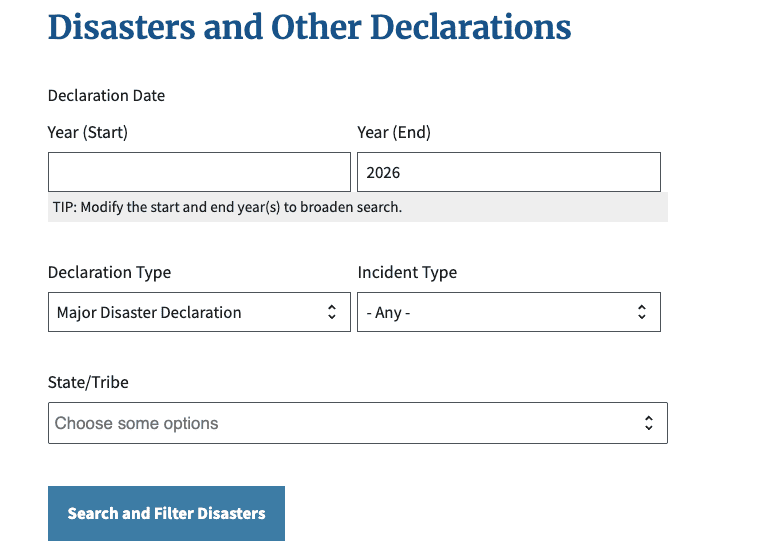Viewport: 761px width, 559px height.
Task: Click the Year (Start) label
Action: pyautogui.click(x=88, y=132)
